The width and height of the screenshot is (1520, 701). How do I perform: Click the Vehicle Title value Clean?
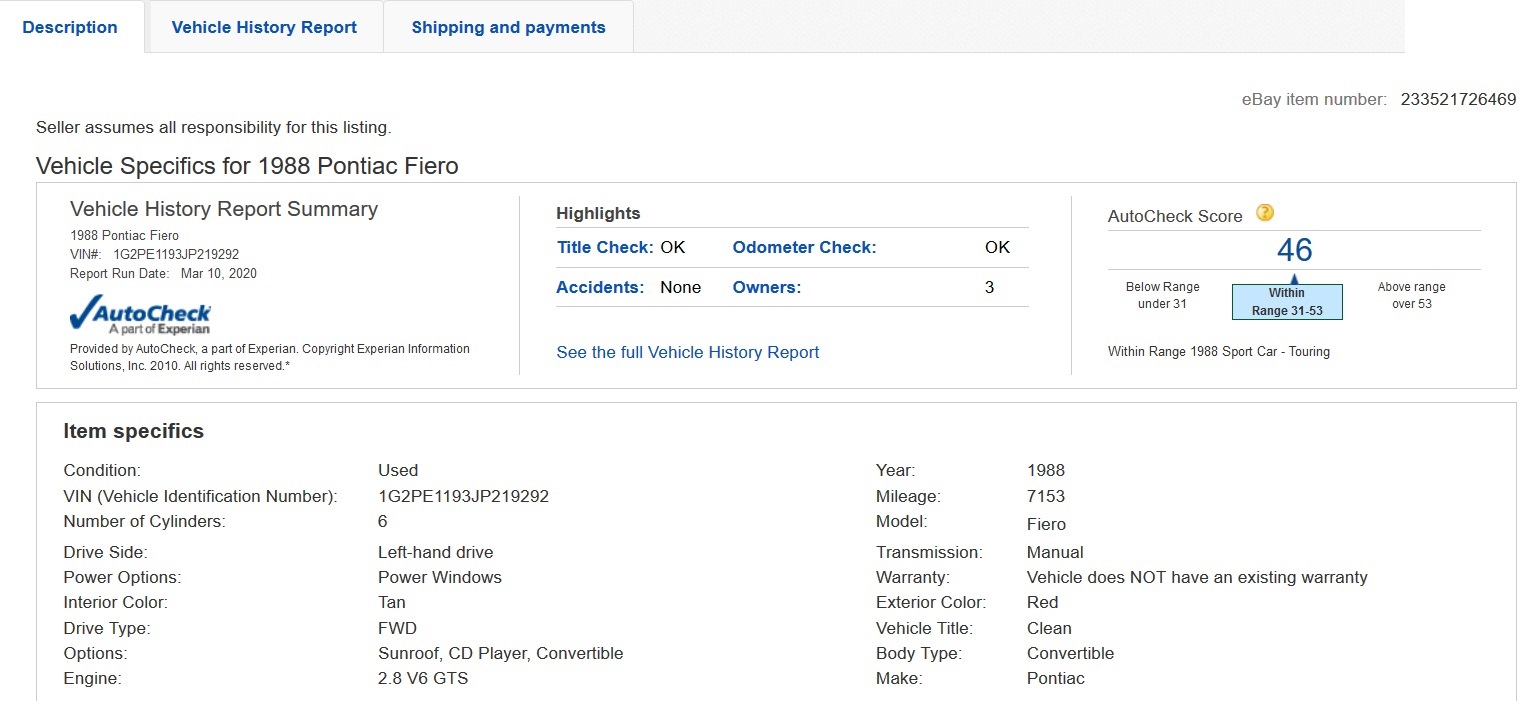1049,628
